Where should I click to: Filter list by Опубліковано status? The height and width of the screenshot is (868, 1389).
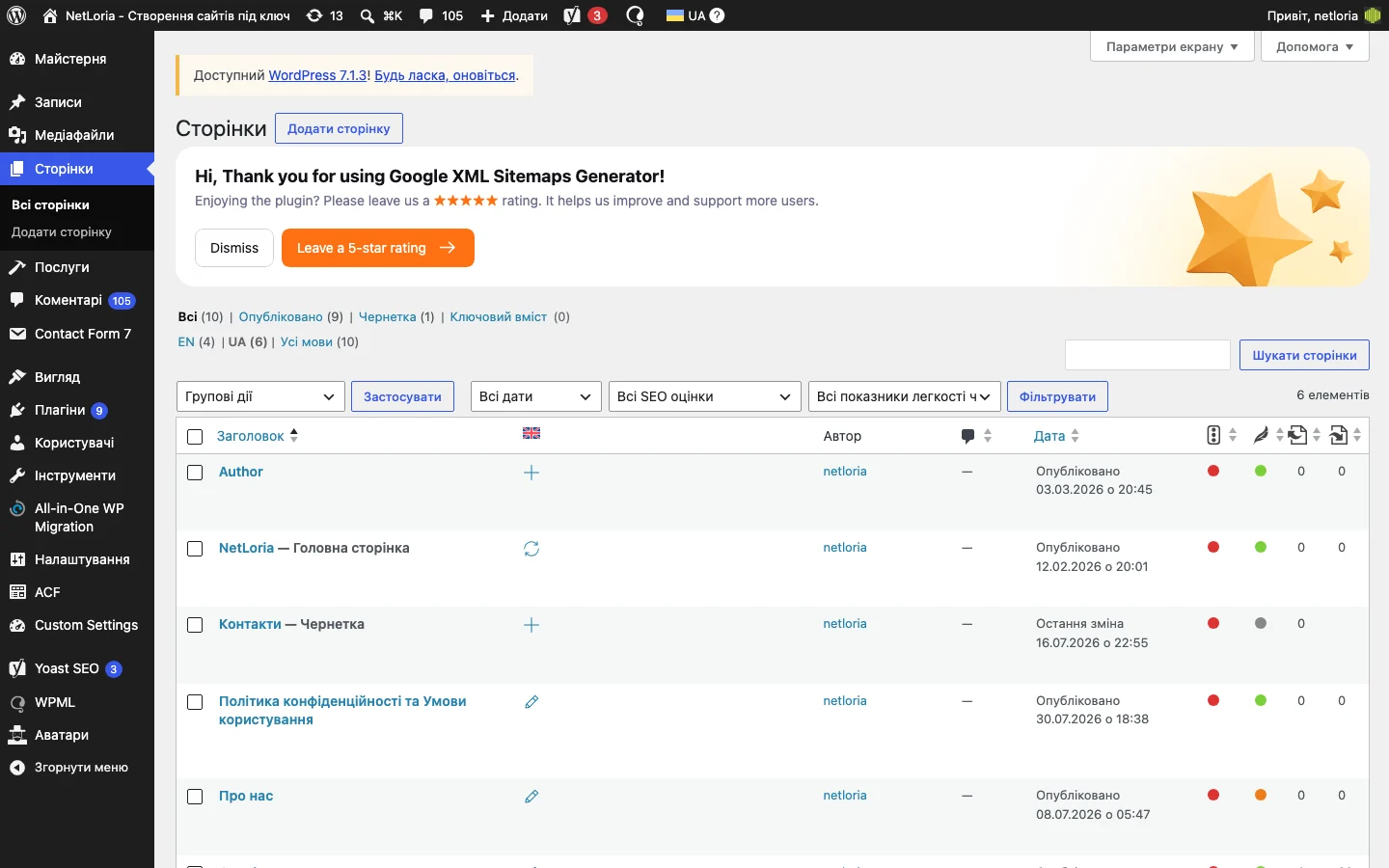(281, 316)
